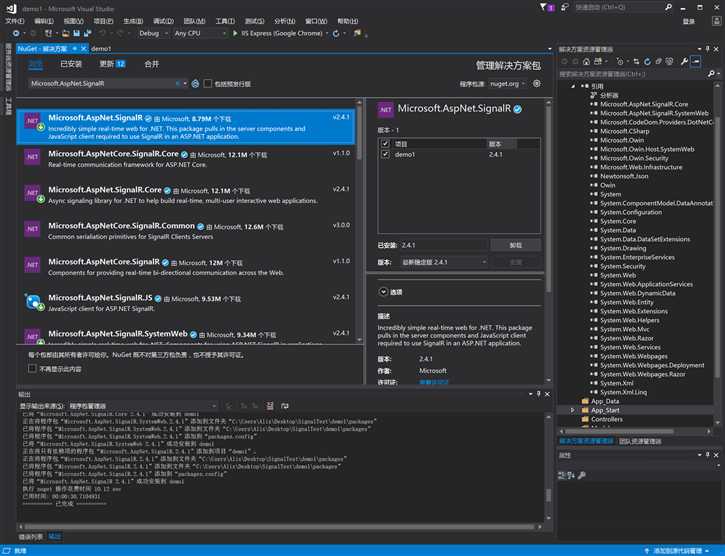The image size is (725, 556).
Task: Click the license link in package details
Action: click(x=434, y=382)
